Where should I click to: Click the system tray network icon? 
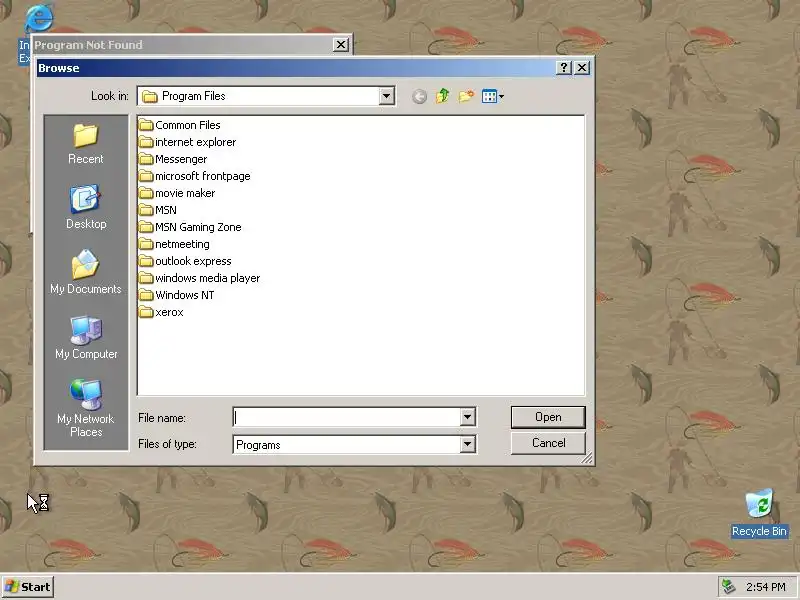(x=728, y=587)
